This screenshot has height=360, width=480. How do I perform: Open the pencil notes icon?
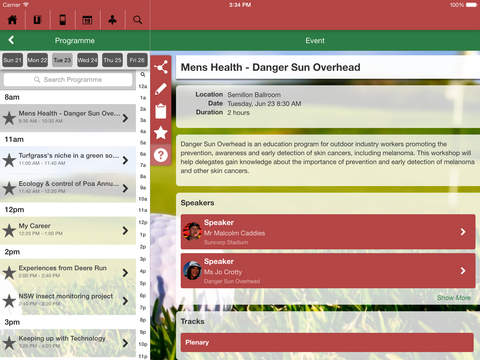pyautogui.click(x=161, y=89)
